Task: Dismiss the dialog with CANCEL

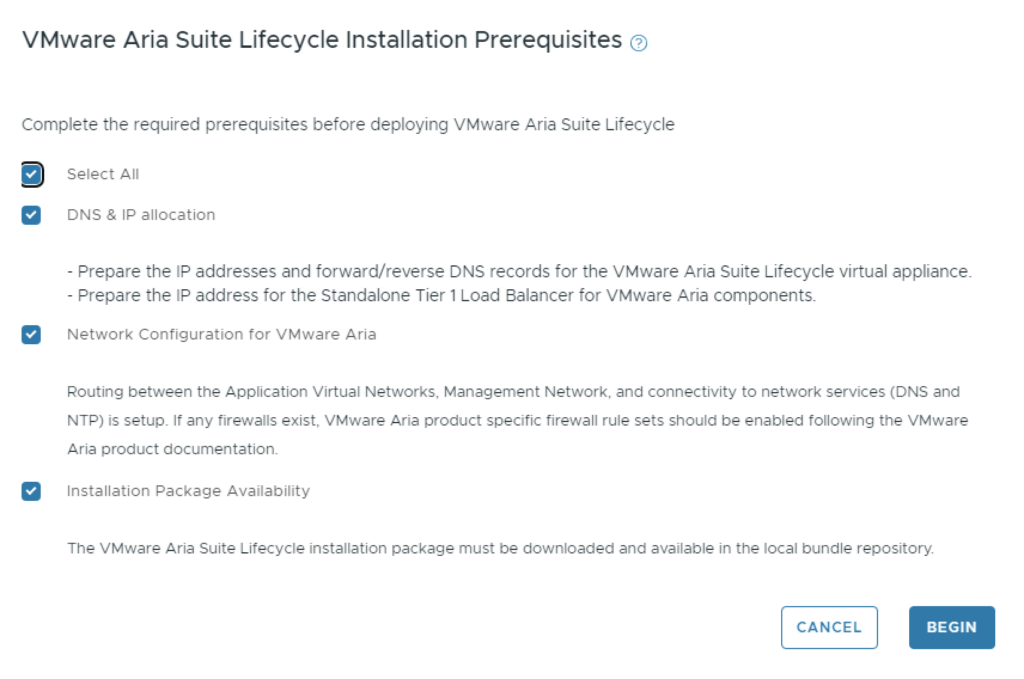Action: (829, 627)
